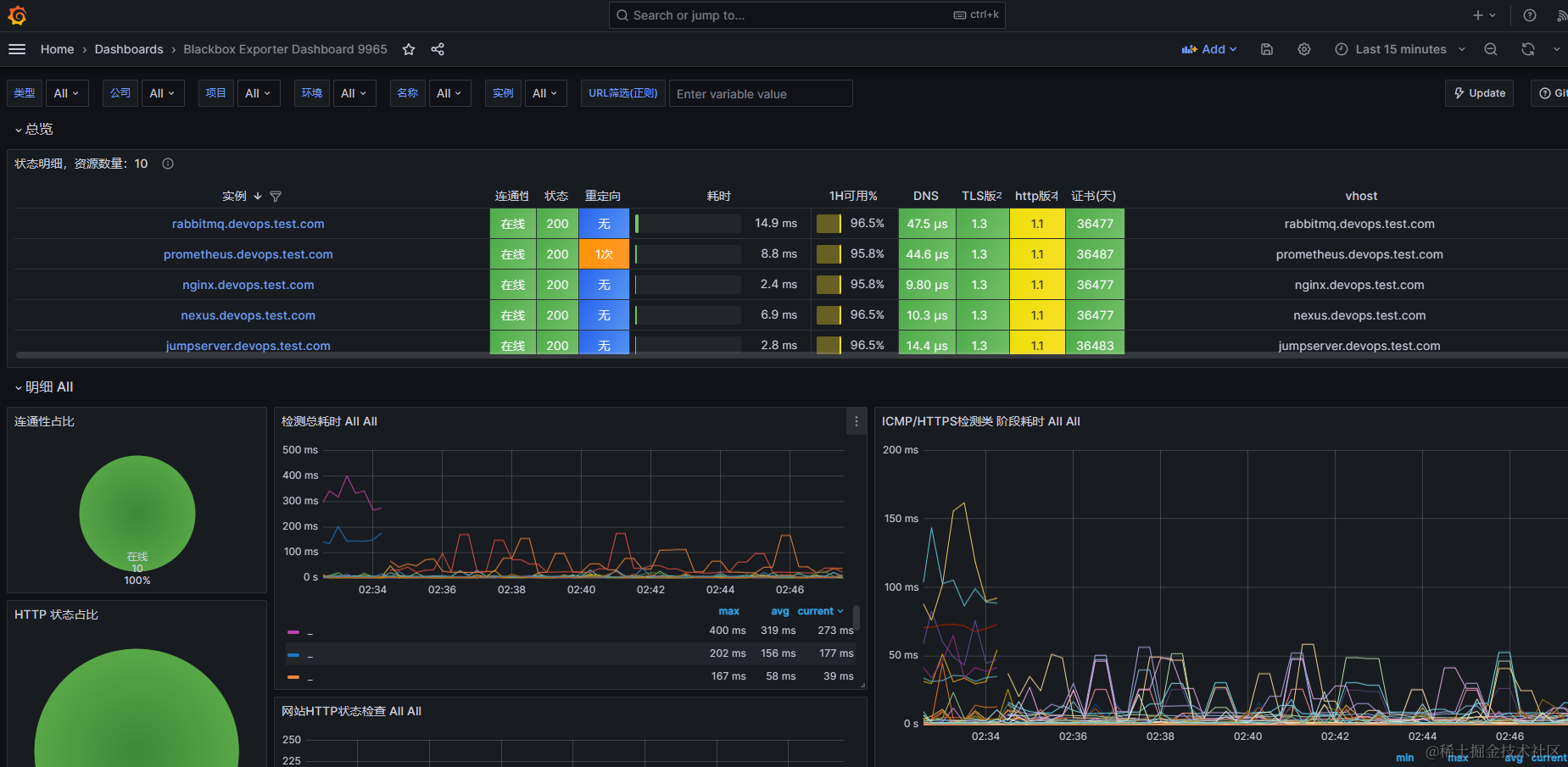Save dashboard using the disk icon
The image size is (1568, 767).
(1267, 49)
